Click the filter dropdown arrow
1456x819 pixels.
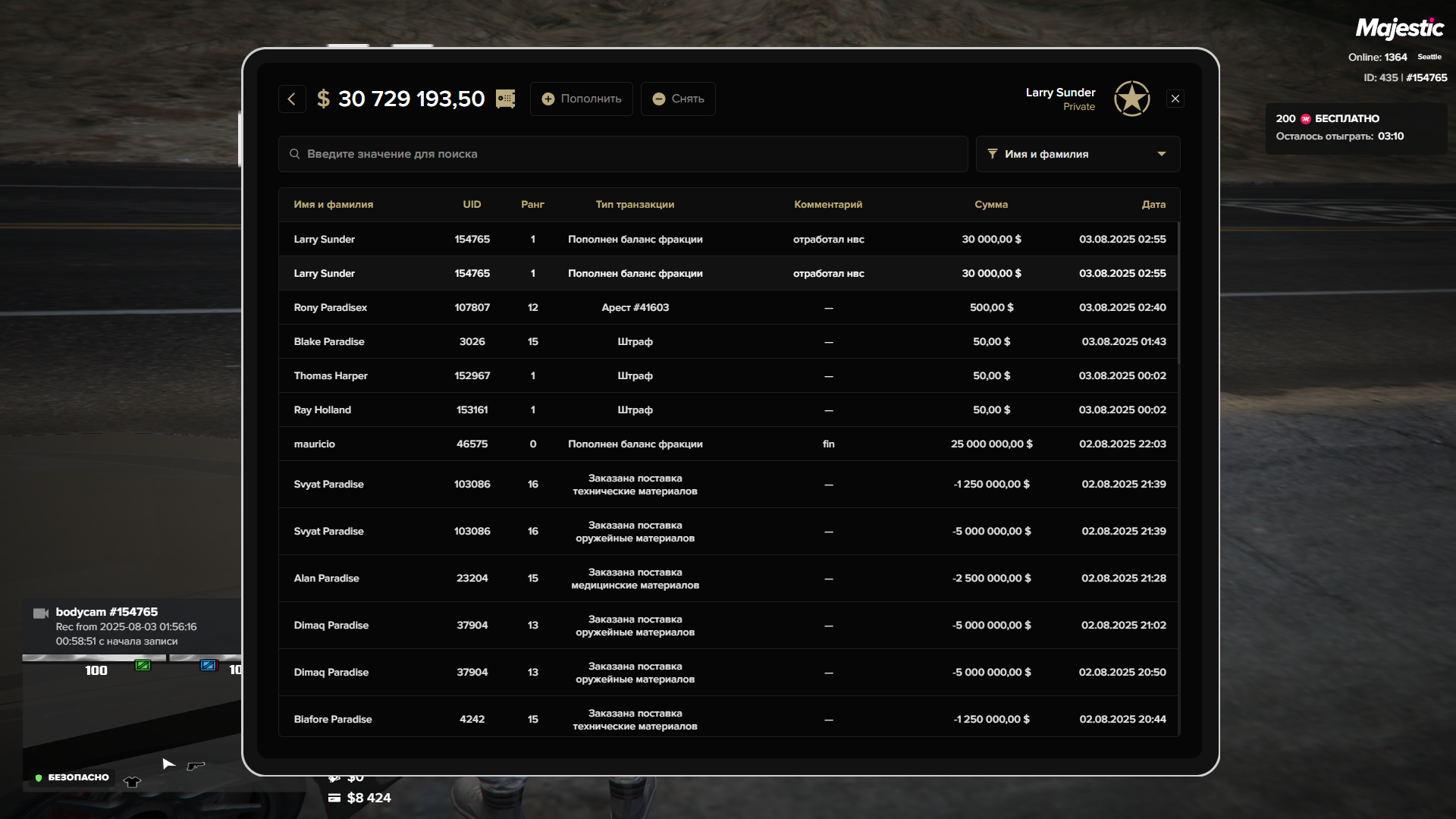(1161, 154)
